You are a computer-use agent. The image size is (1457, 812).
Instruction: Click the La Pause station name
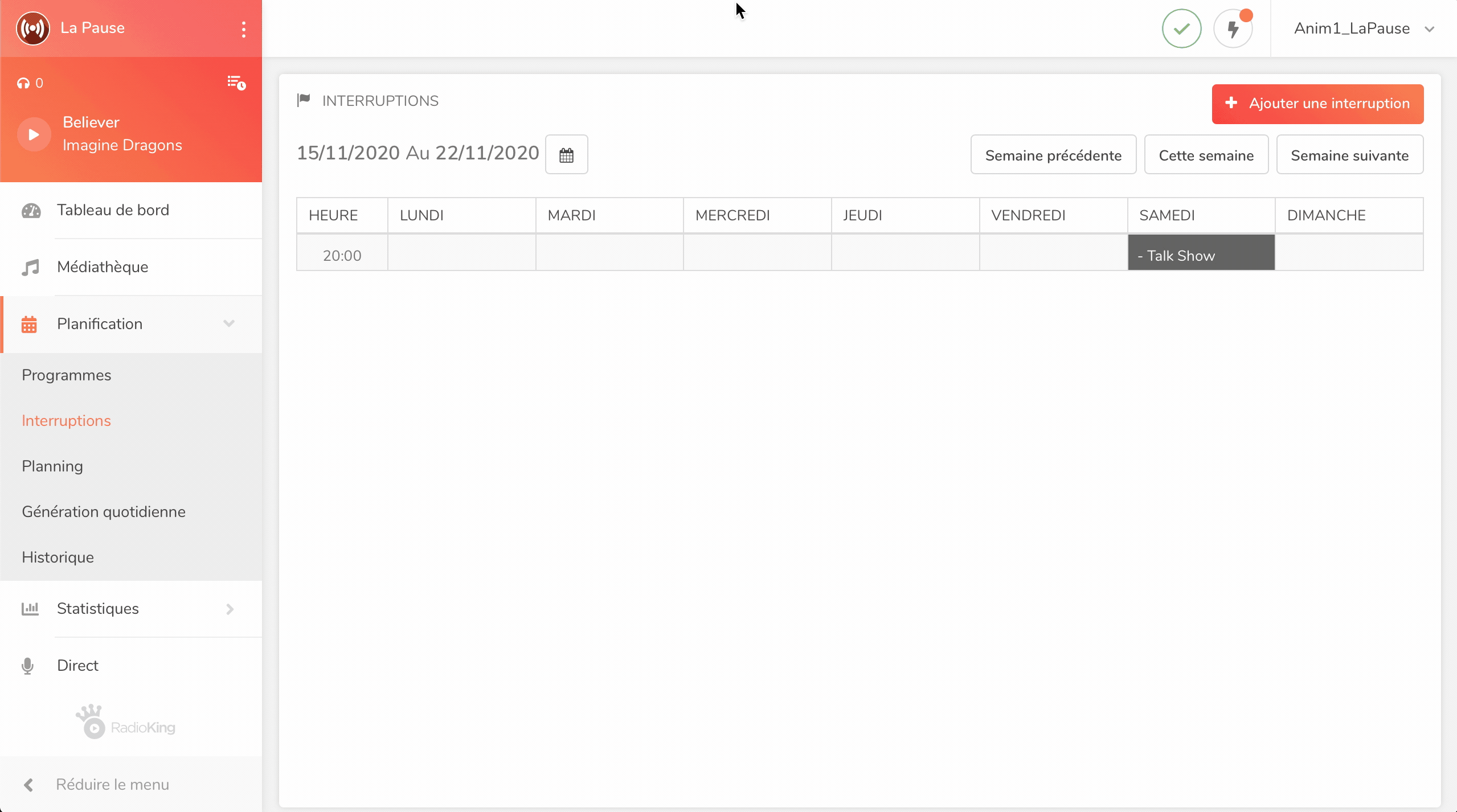click(x=92, y=28)
